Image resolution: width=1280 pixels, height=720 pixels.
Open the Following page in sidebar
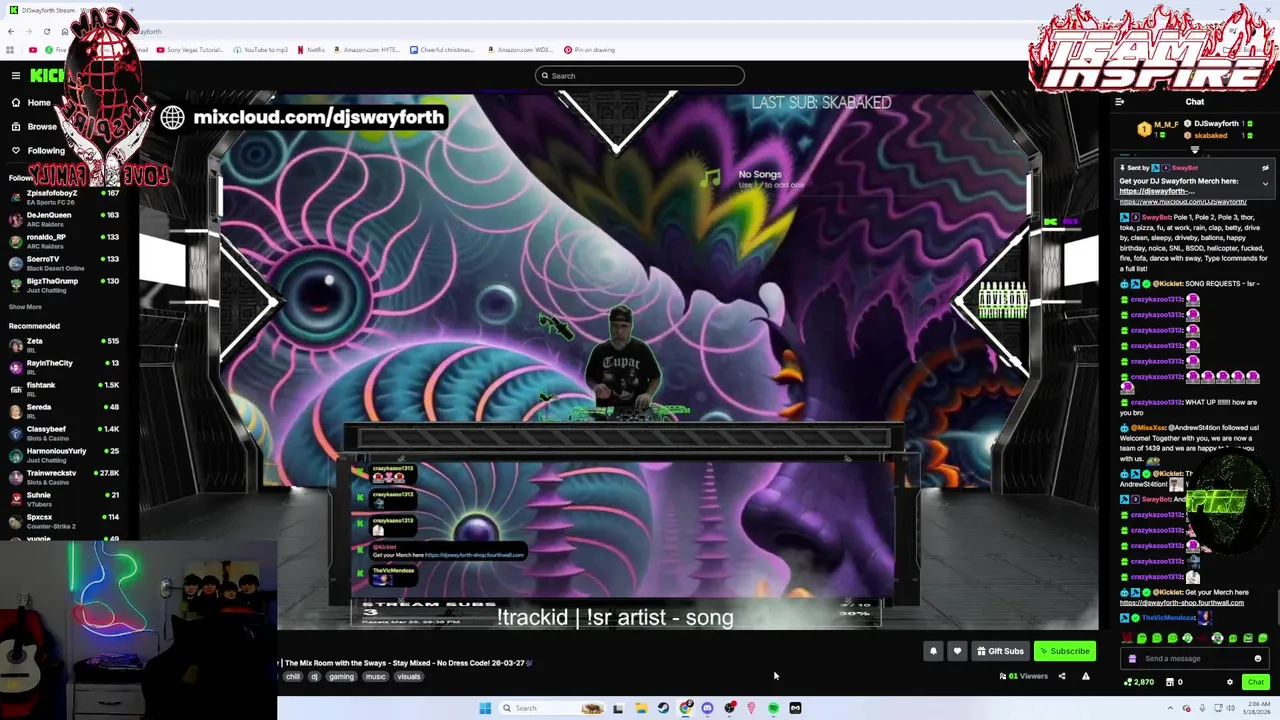[x=37, y=150]
